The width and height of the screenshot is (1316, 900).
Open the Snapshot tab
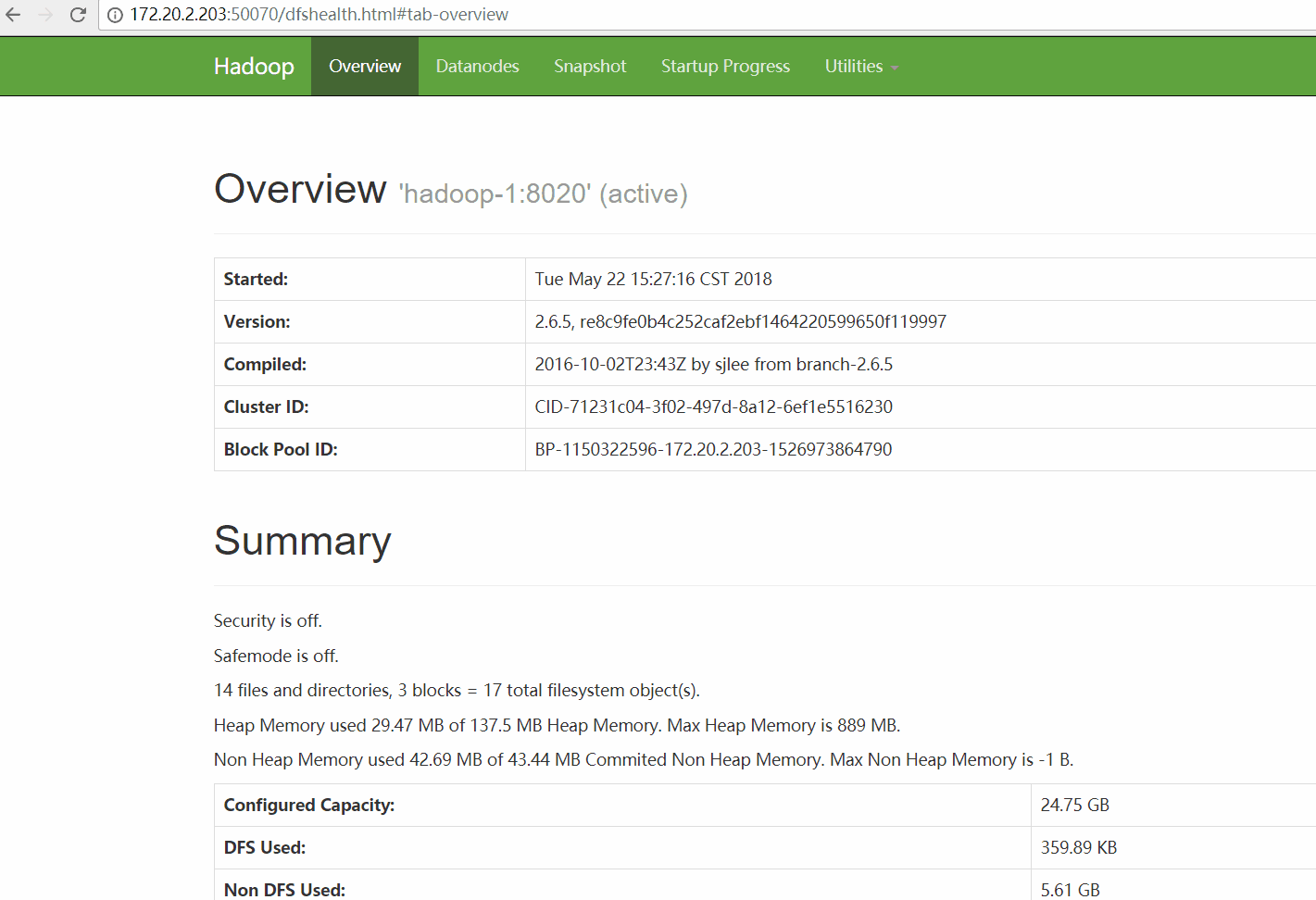pos(590,67)
